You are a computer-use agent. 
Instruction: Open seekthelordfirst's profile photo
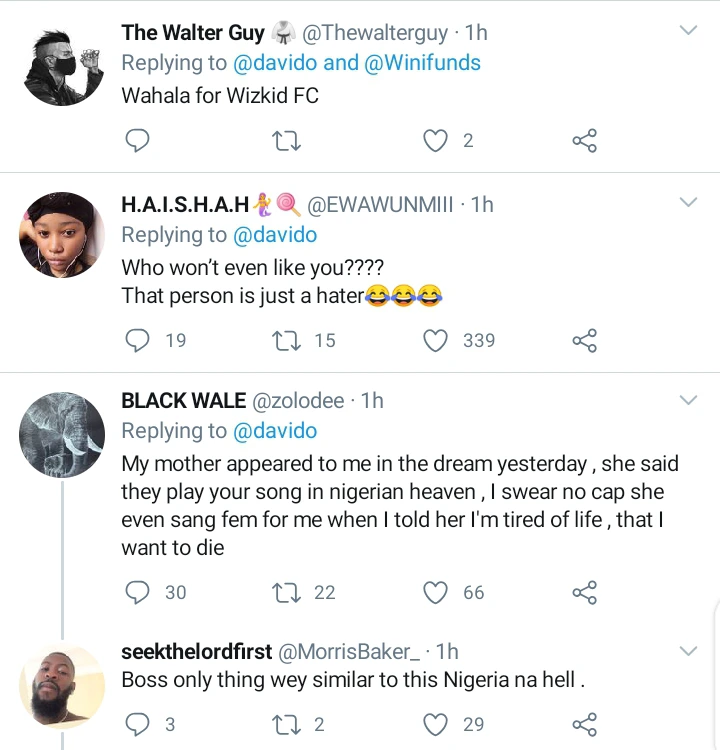coord(62,687)
